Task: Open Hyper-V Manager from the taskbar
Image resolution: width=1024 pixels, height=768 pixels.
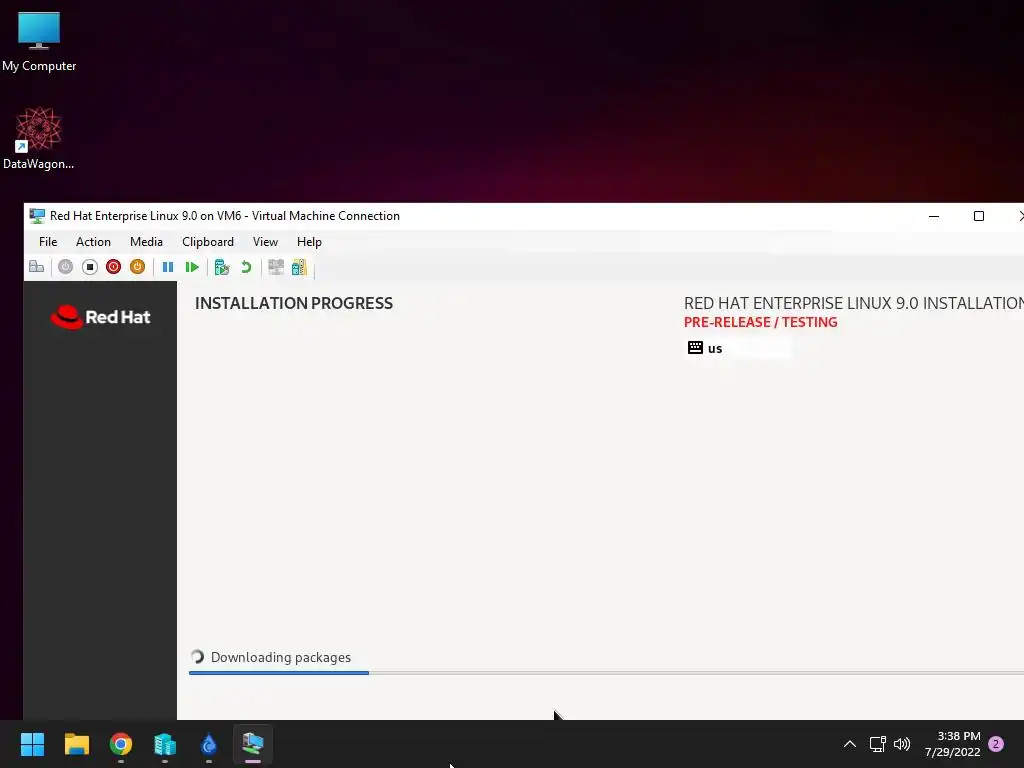Action: pyautogui.click(x=165, y=744)
